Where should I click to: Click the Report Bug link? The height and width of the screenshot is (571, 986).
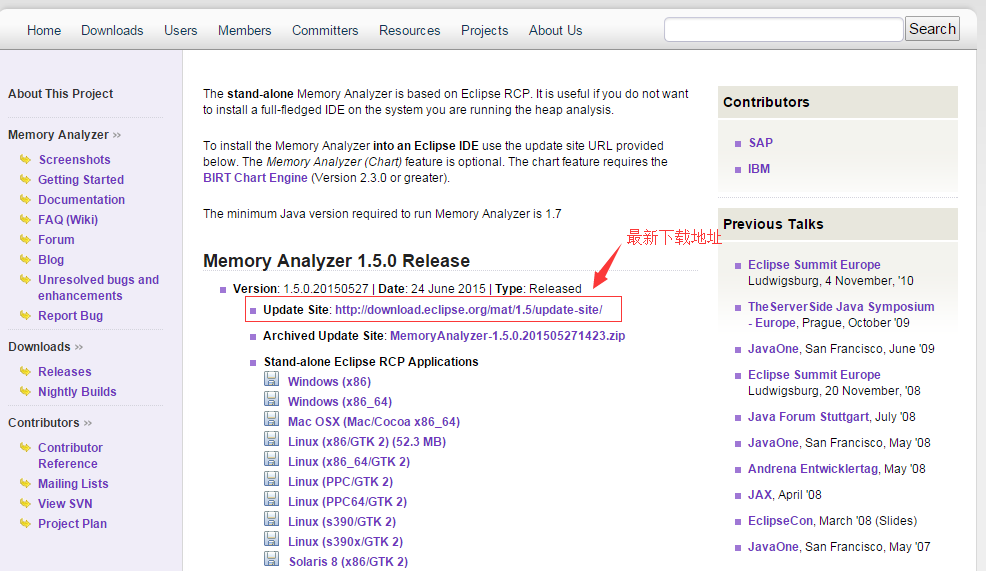pos(70,316)
